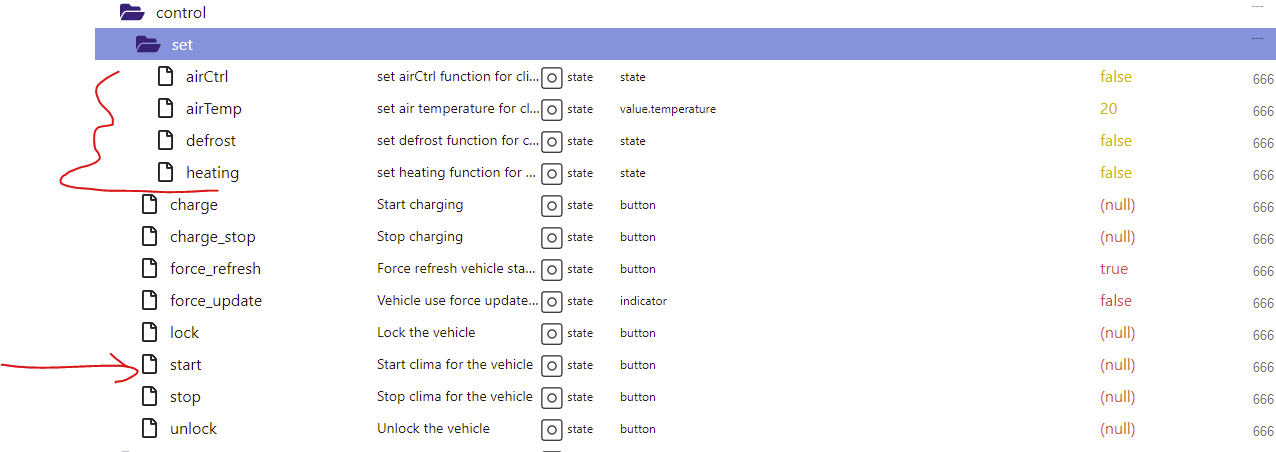Screen dimensions: 1276x452
Task: Collapse the control folder
Action: click(132, 13)
